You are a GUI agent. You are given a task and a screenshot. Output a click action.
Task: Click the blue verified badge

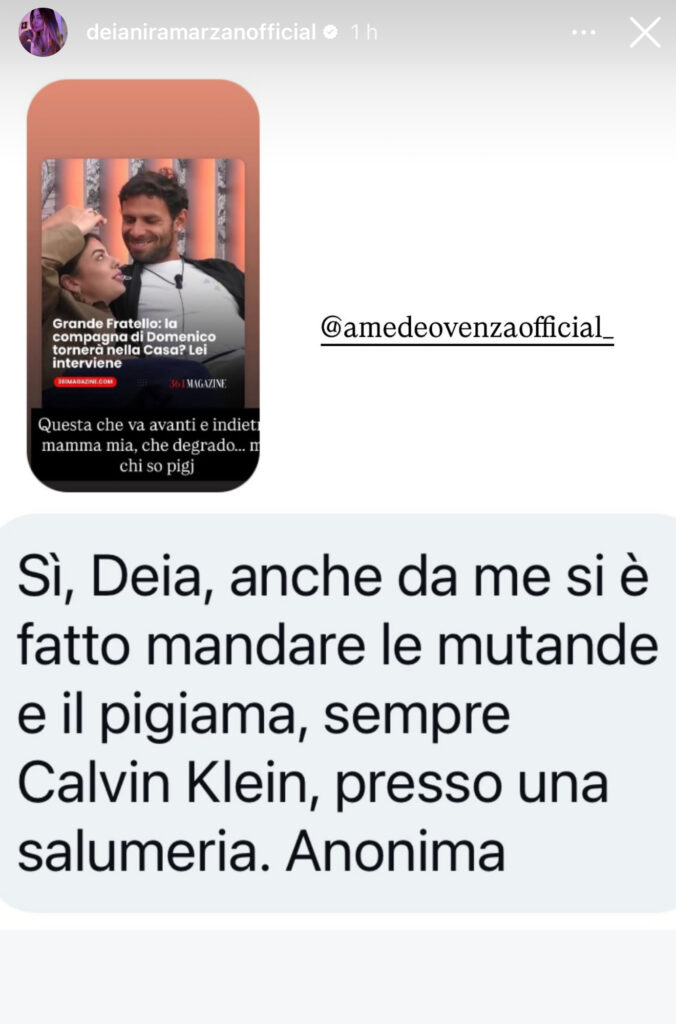point(331,31)
